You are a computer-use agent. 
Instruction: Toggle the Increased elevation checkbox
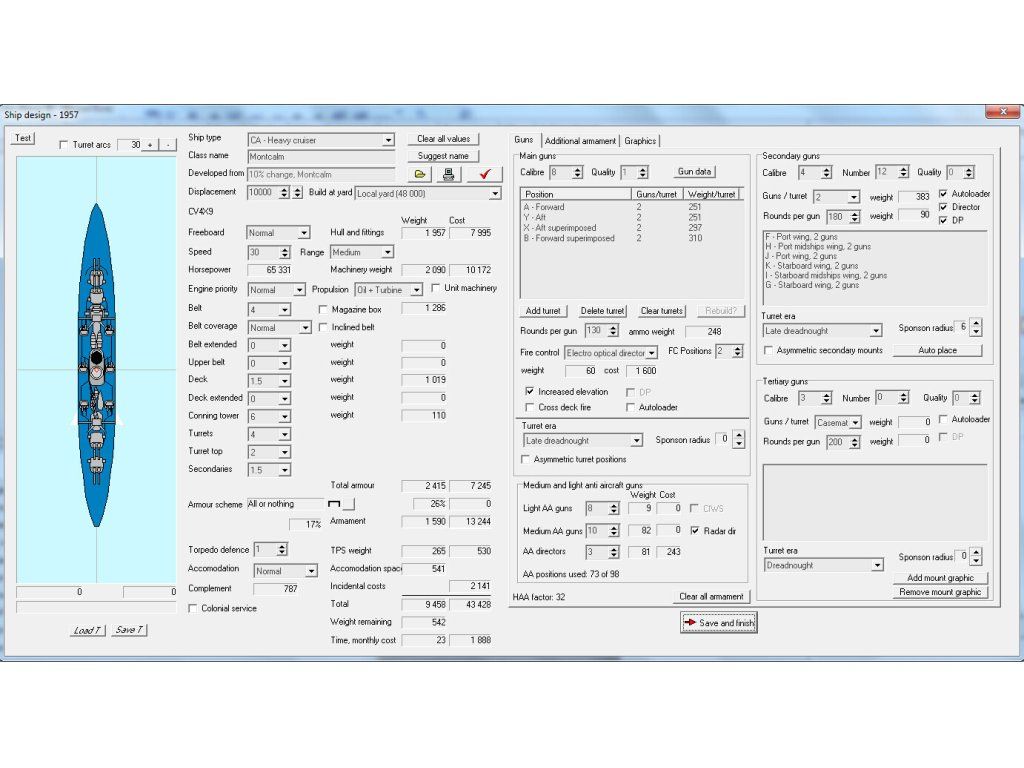530,392
